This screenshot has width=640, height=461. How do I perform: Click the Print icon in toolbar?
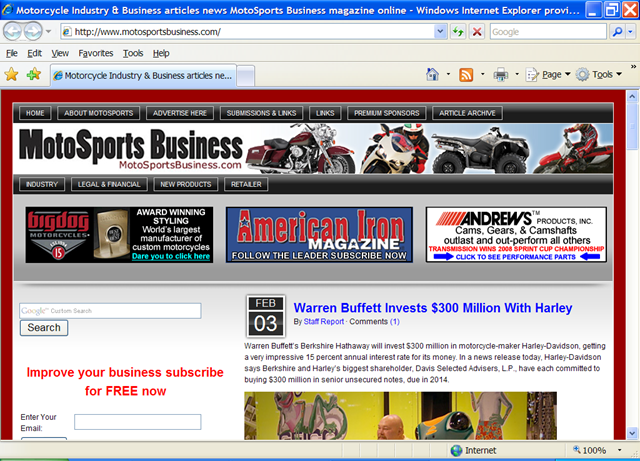(500, 74)
